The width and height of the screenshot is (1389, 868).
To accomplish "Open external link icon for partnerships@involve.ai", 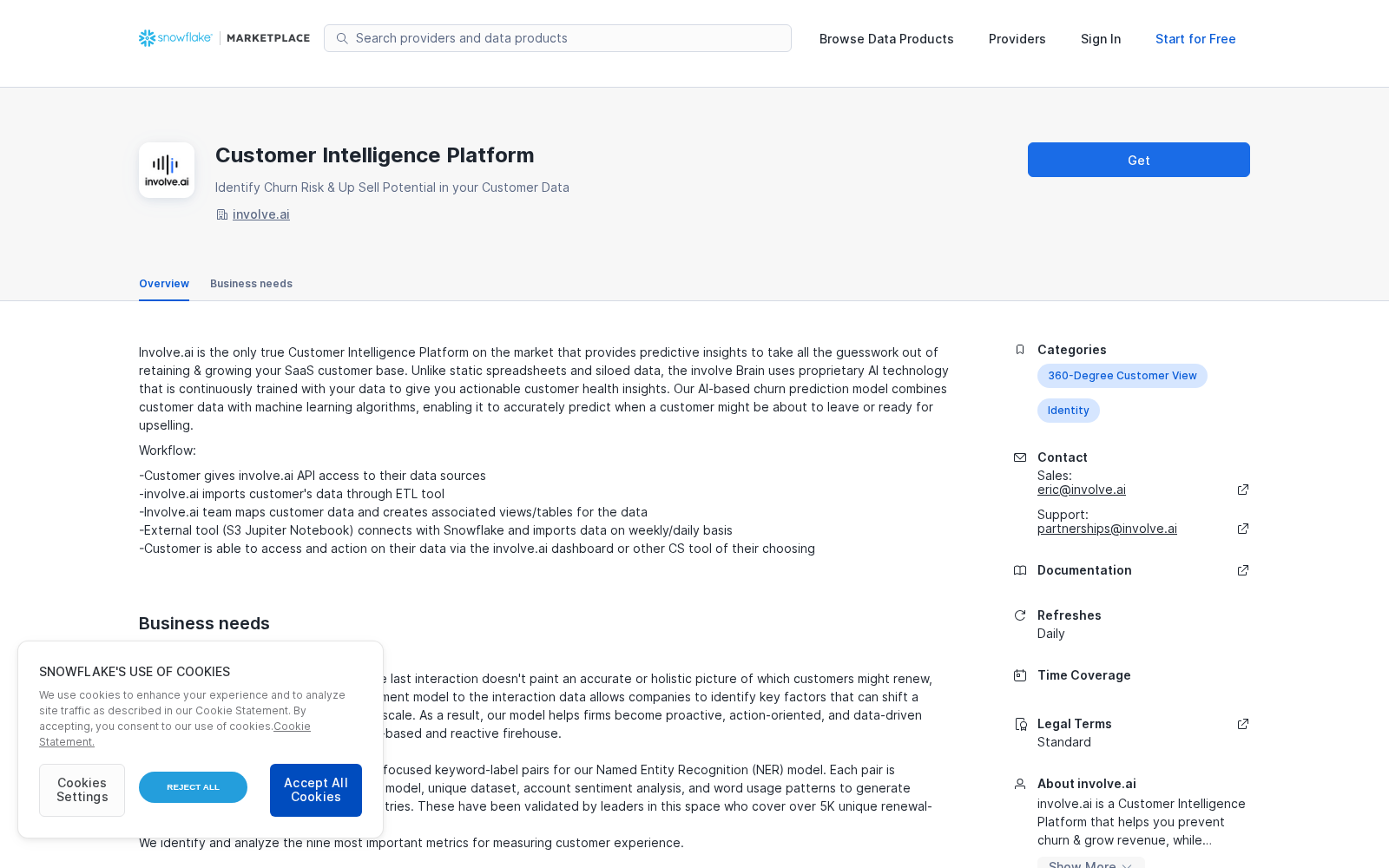I will click(1243, 529).
